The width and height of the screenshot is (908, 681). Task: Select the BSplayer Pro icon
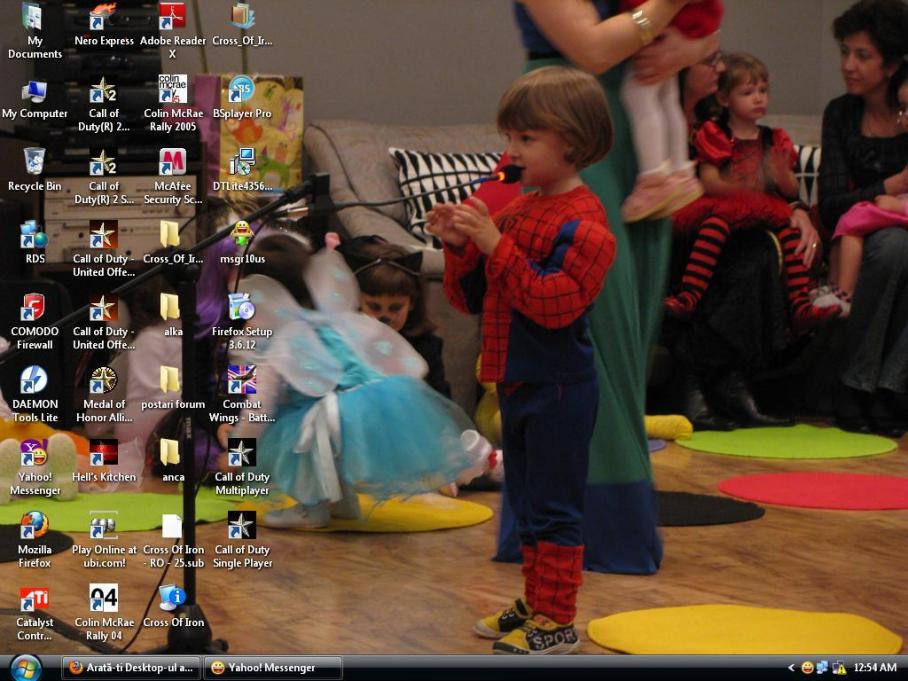point(241,90)
